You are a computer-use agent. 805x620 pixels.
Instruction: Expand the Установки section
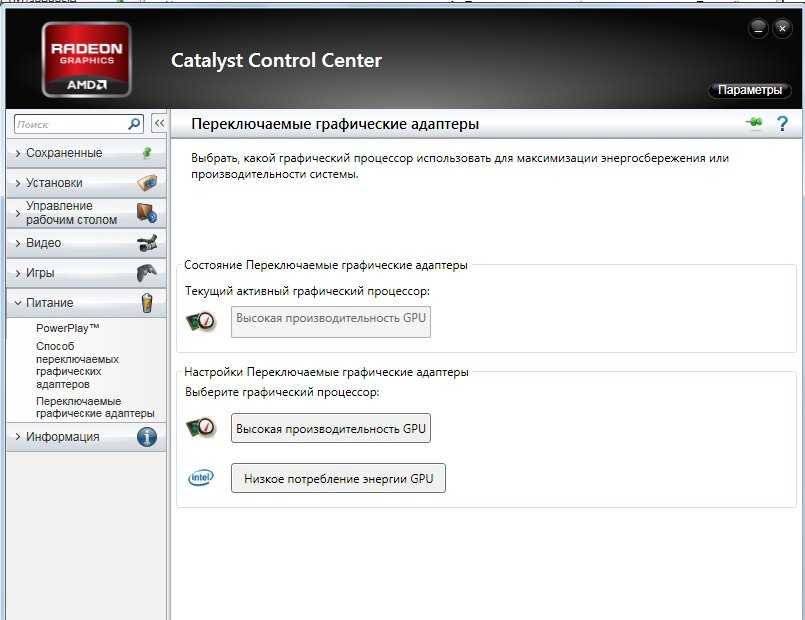[54, 183]
